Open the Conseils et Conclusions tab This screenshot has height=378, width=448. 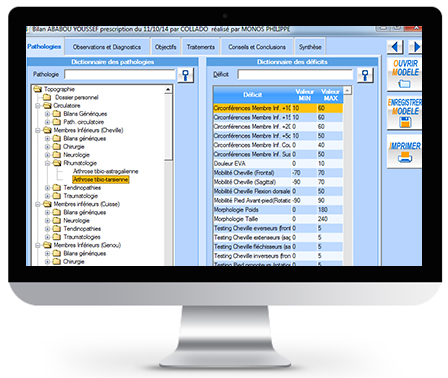point(257,47)
